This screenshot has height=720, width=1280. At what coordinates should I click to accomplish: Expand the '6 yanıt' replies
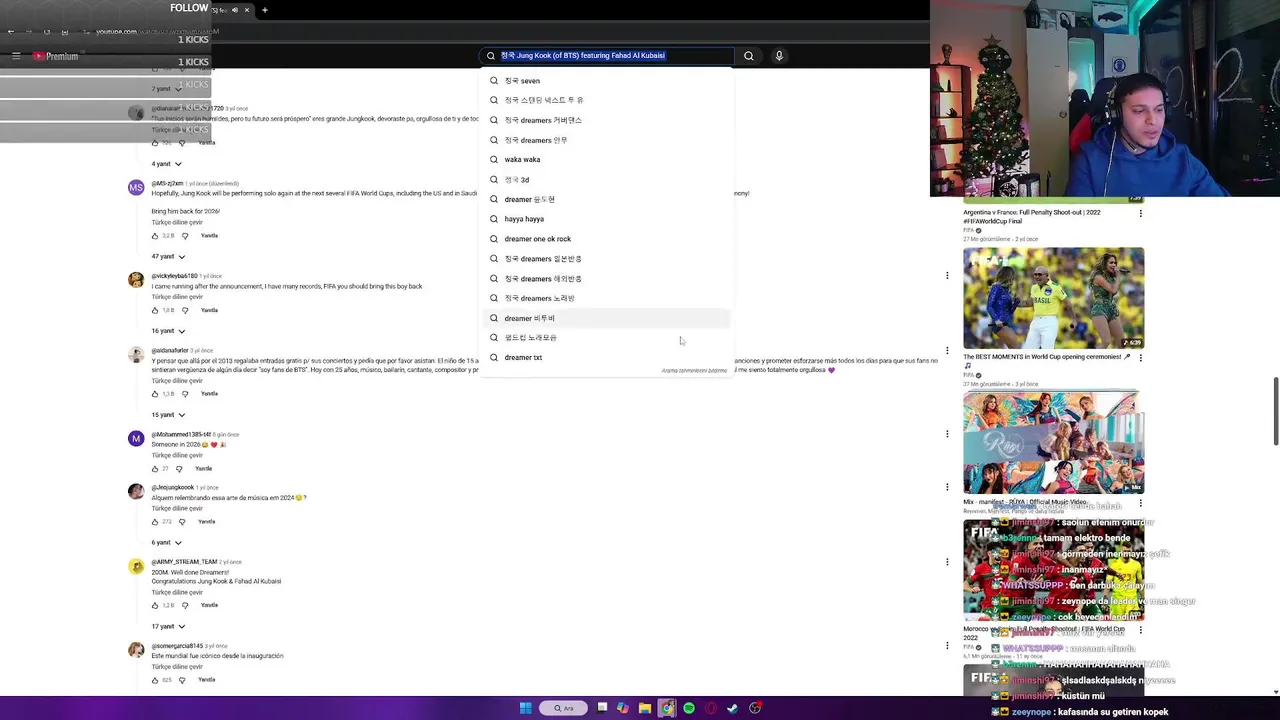point(166,543)
